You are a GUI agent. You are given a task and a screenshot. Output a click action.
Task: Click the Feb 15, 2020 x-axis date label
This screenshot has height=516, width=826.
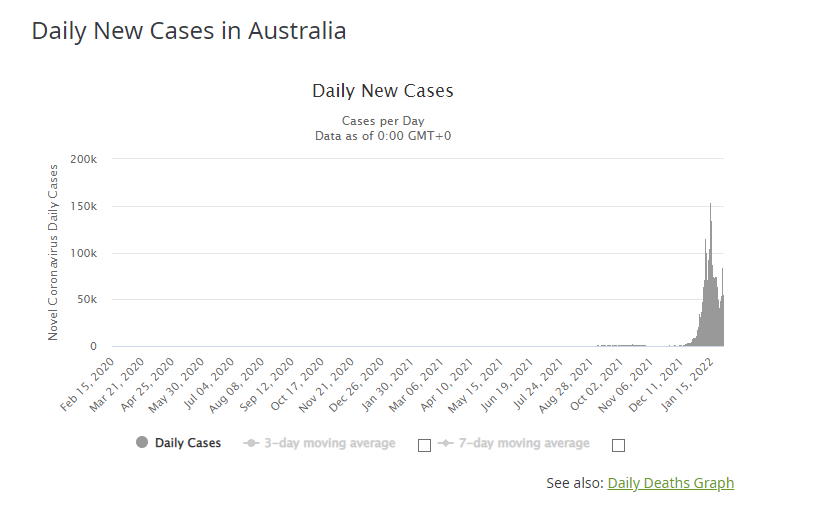[x=88, y=384]
